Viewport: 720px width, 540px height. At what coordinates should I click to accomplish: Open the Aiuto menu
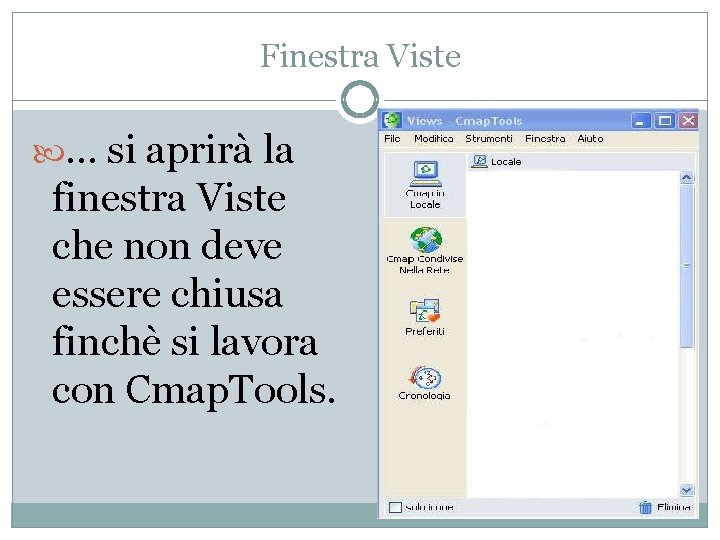(590, 138)
